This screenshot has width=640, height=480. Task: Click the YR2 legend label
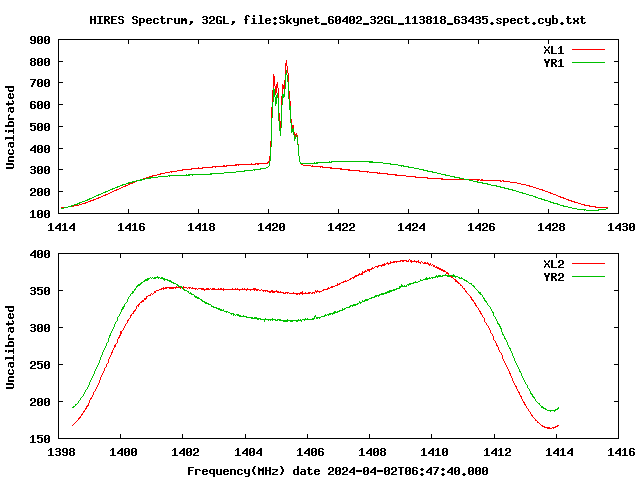[x=553, y=277]
